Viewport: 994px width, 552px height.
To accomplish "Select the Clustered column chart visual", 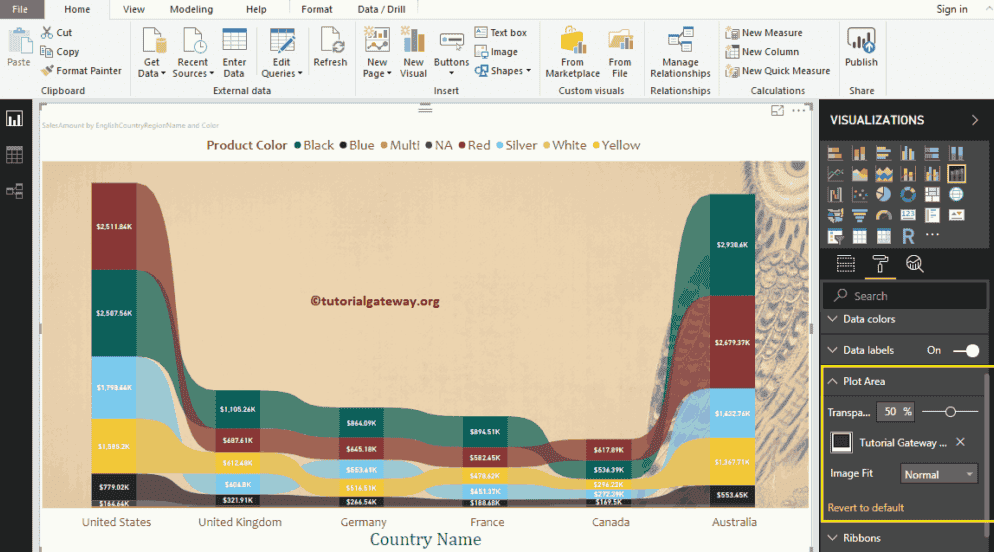I will (x=908, y=153).
